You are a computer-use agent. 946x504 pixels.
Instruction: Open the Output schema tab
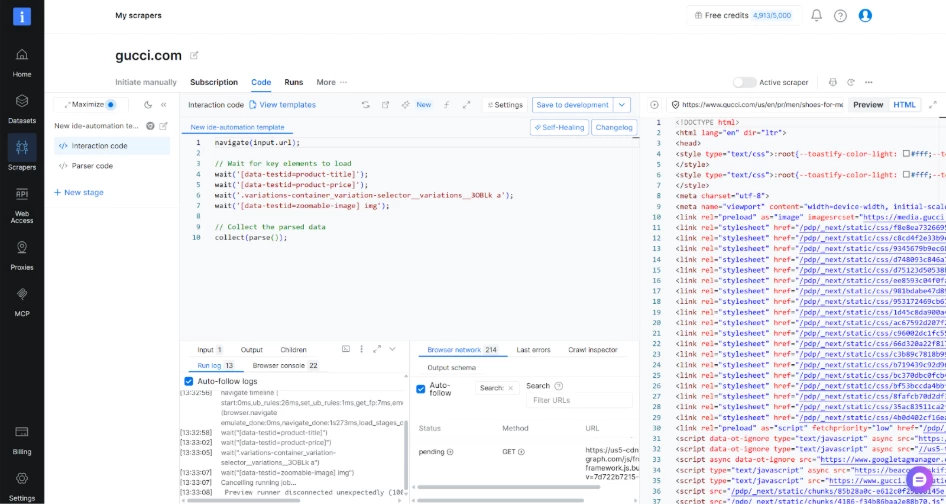(x=451, y=367)
